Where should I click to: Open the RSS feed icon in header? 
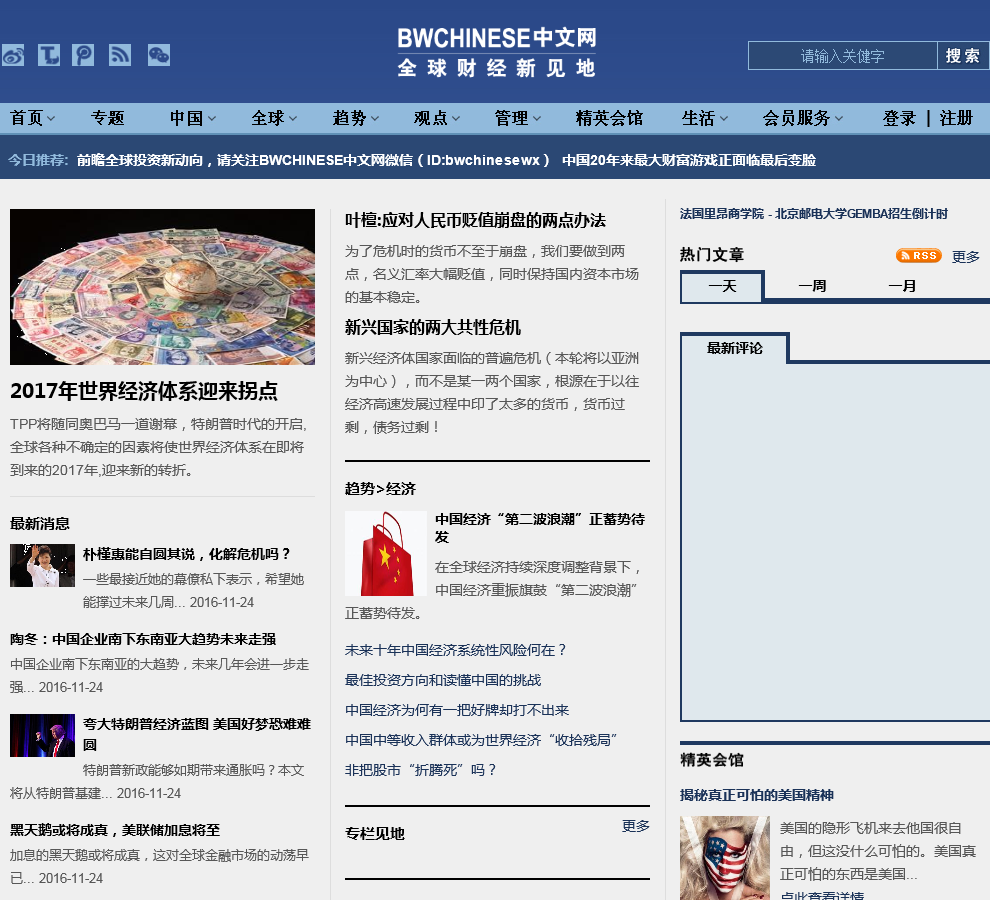click(120, 56)
